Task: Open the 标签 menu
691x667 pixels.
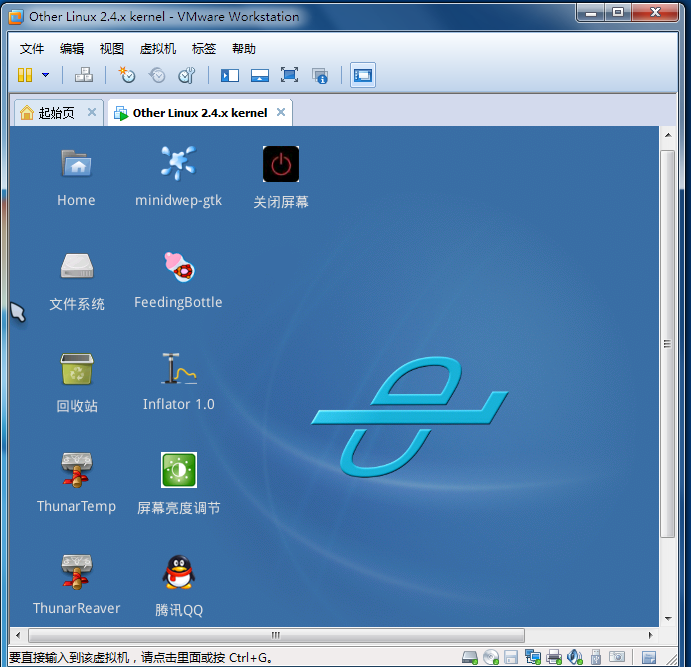Action: click(204, 48)
